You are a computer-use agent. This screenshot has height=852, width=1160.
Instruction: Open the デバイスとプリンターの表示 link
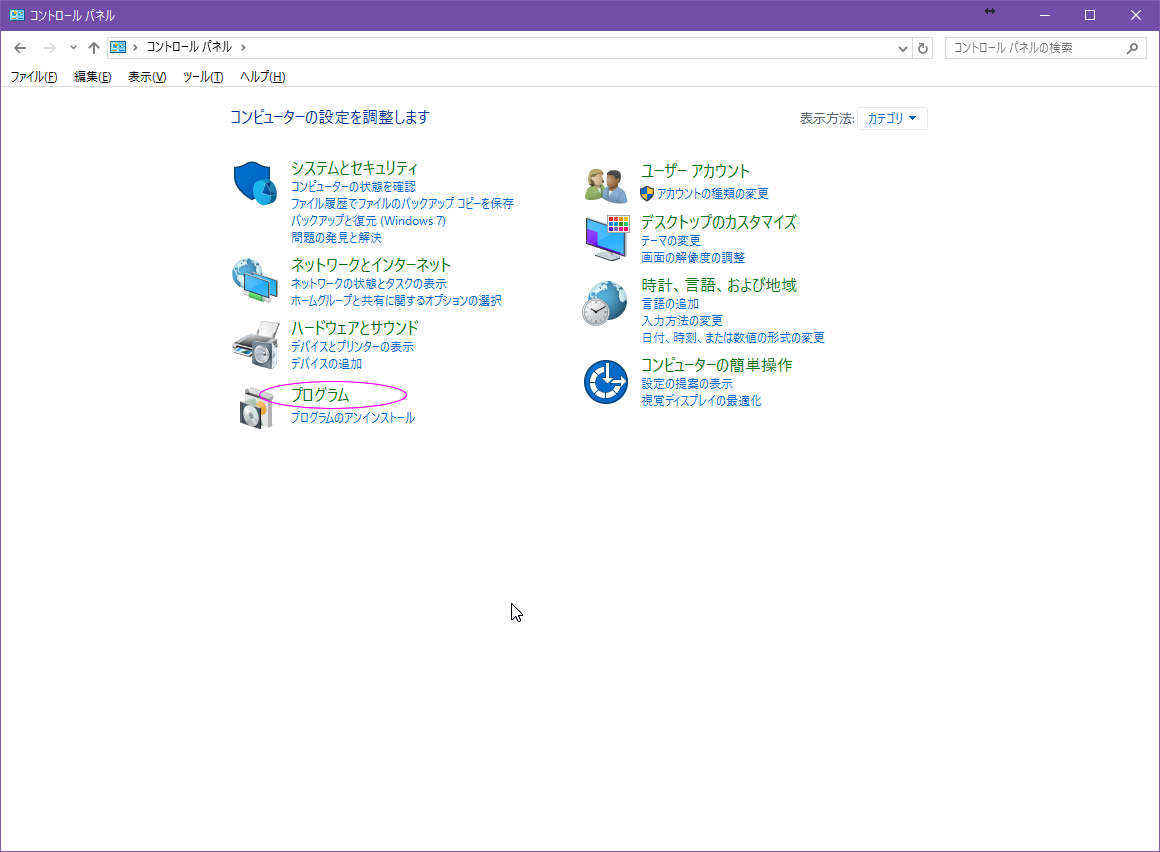pos(352,347)
